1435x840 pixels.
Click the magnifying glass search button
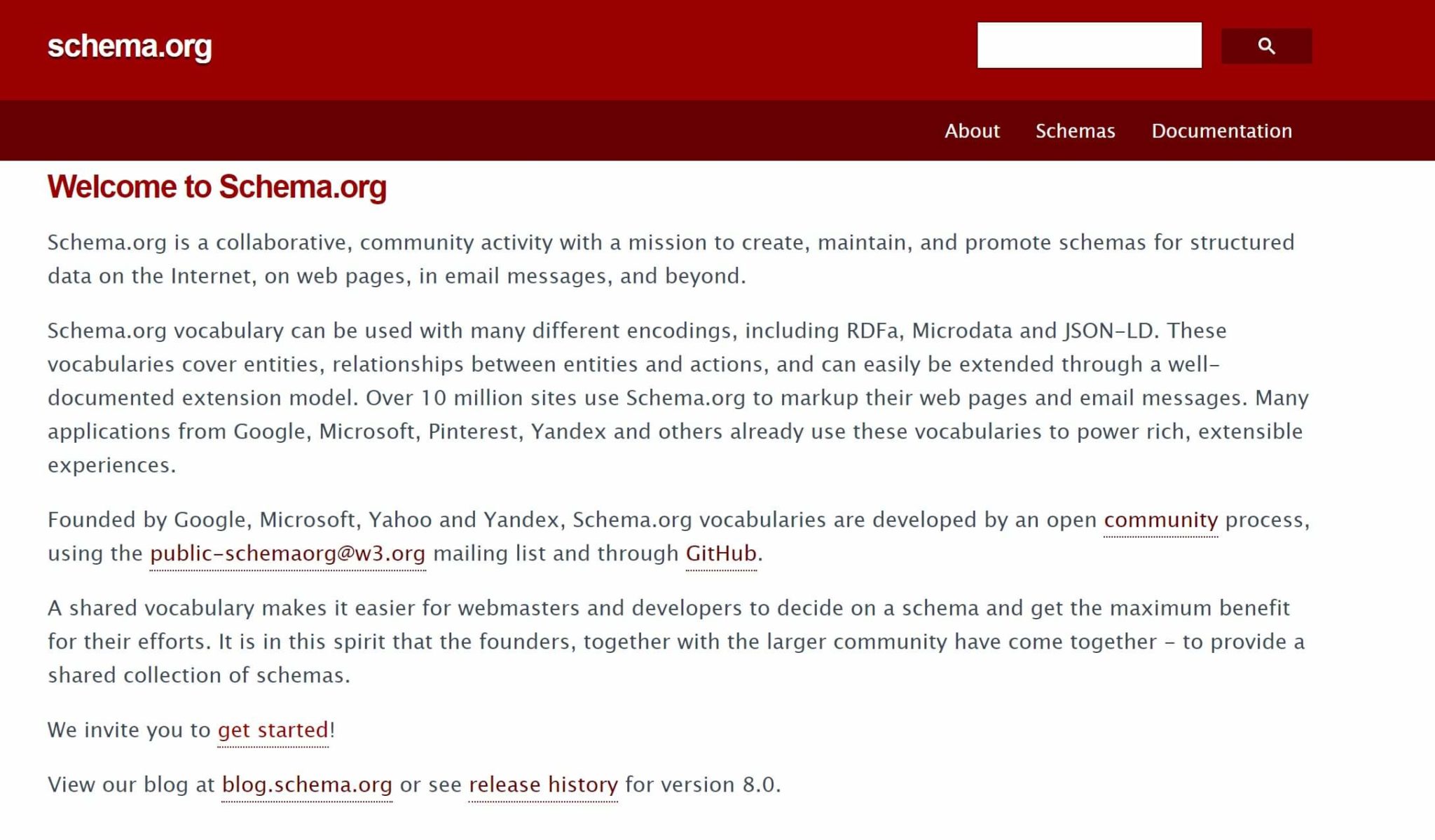click(1266, 46)
